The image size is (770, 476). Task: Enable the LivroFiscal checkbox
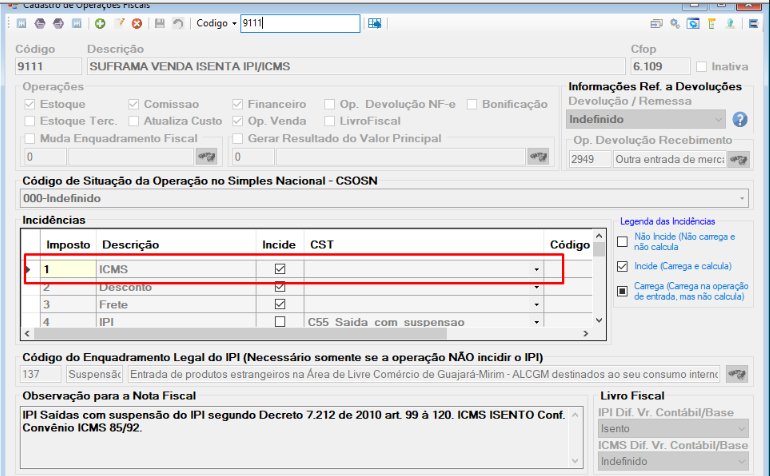(330, 121)
